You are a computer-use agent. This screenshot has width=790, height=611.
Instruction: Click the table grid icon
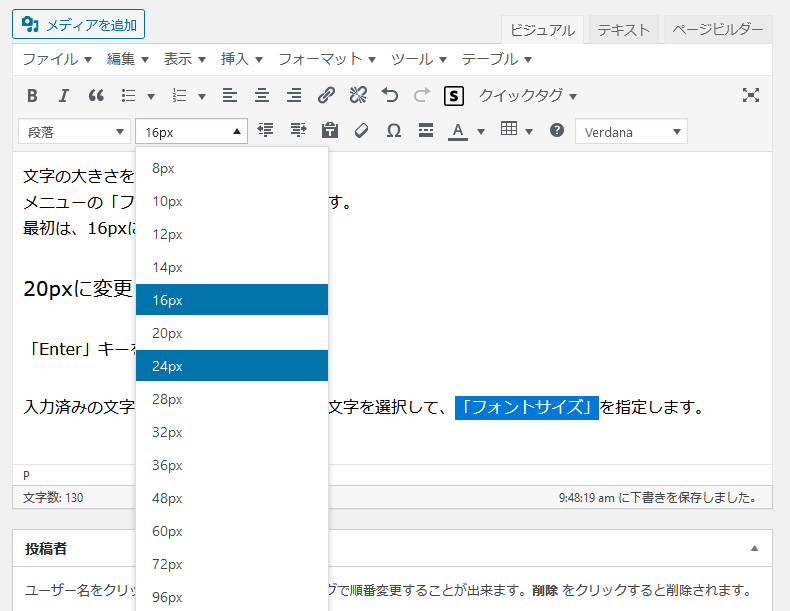509,129
